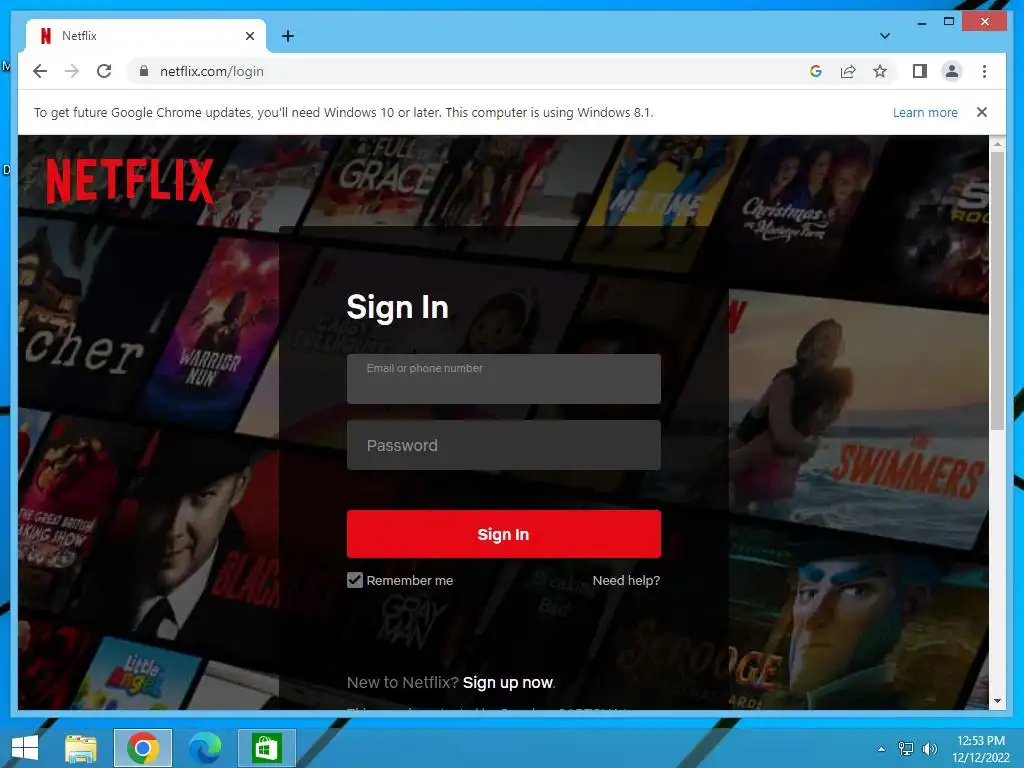Expand the tab search chevron
1024x768 pixels.
click(884, 36)
